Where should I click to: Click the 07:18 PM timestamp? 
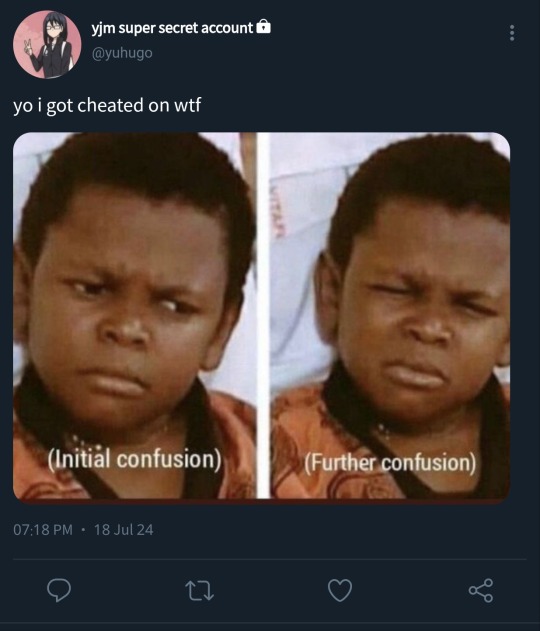click(x=43, y=530)
